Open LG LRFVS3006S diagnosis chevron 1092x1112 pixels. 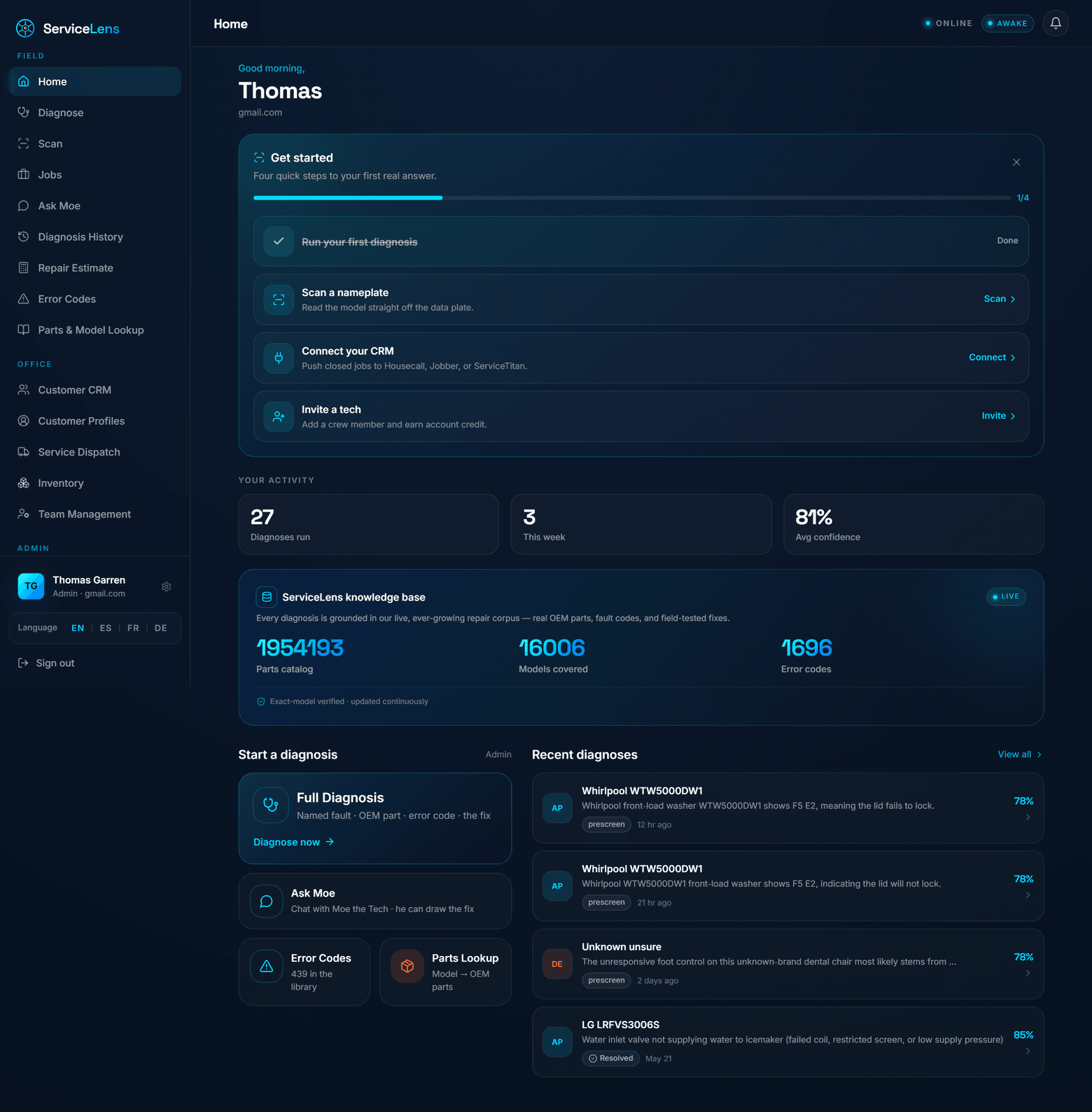point(1028,1051)
